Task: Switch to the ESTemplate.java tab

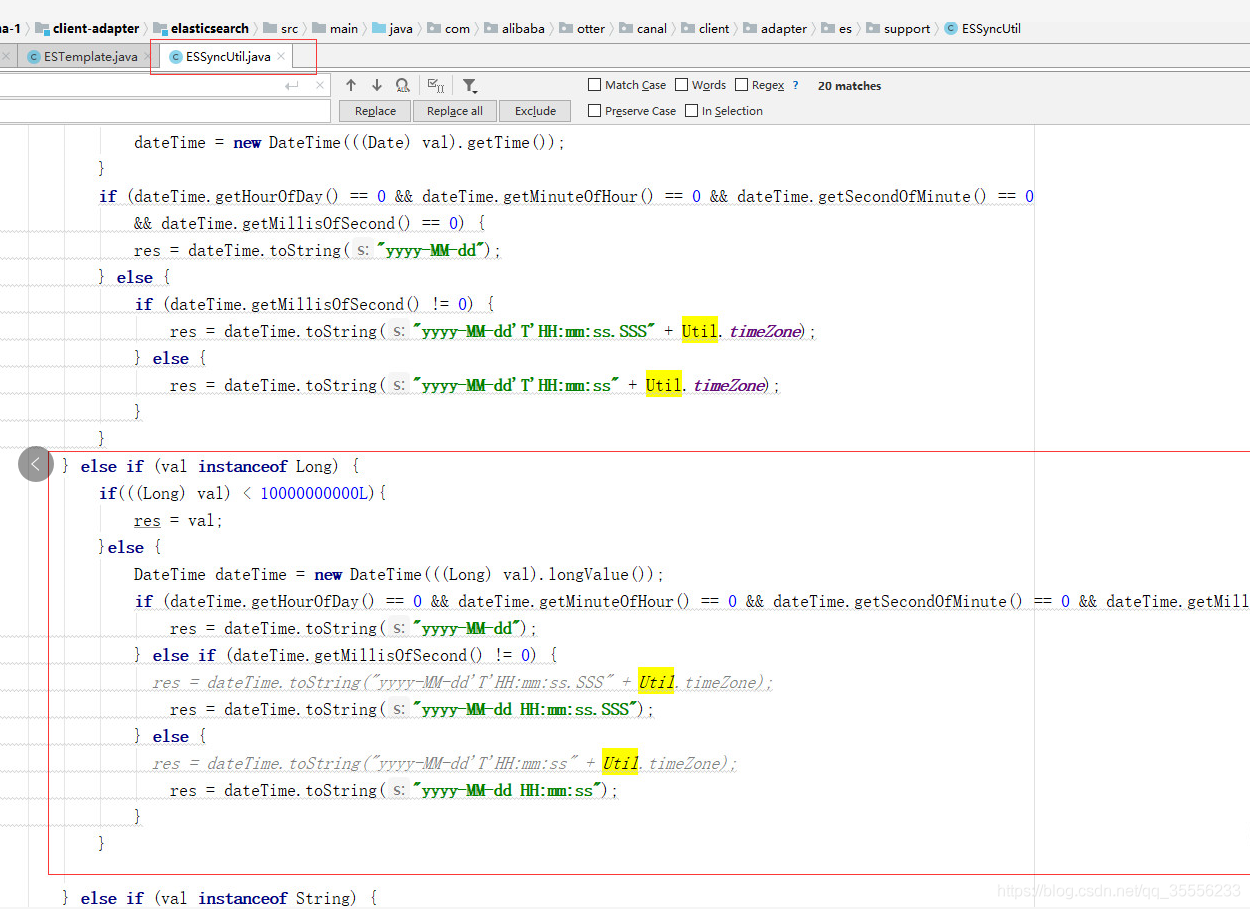Action: [x=90, y=57]
